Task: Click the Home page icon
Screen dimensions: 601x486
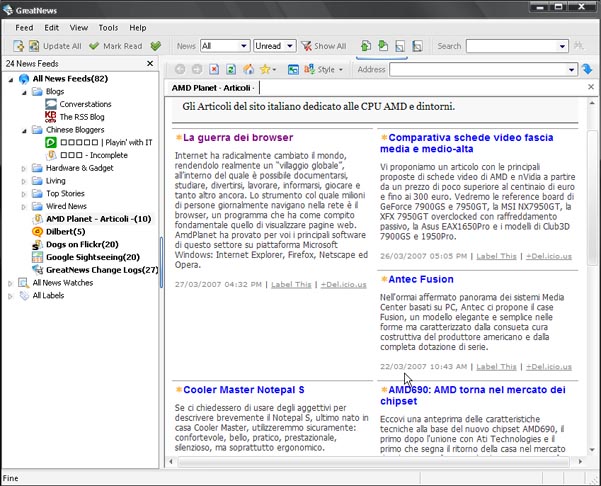Action: [248, 69]
